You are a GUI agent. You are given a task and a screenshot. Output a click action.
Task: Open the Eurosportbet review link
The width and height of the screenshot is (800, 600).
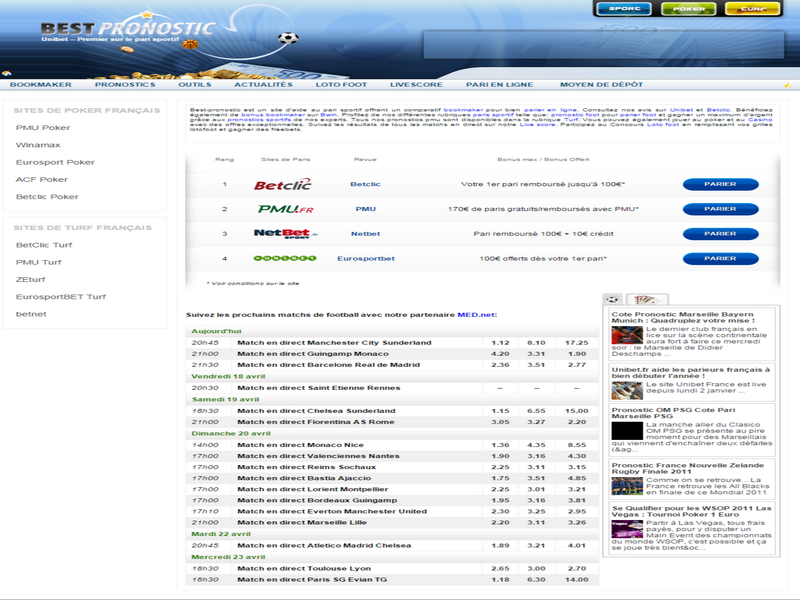click(366, 259)
